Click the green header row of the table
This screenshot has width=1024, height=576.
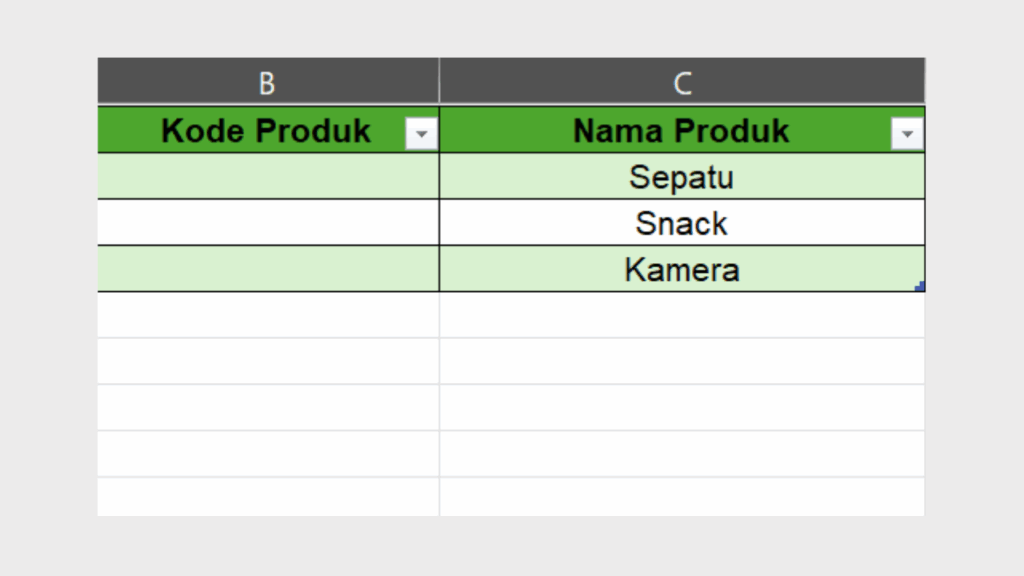pos(500,131)
